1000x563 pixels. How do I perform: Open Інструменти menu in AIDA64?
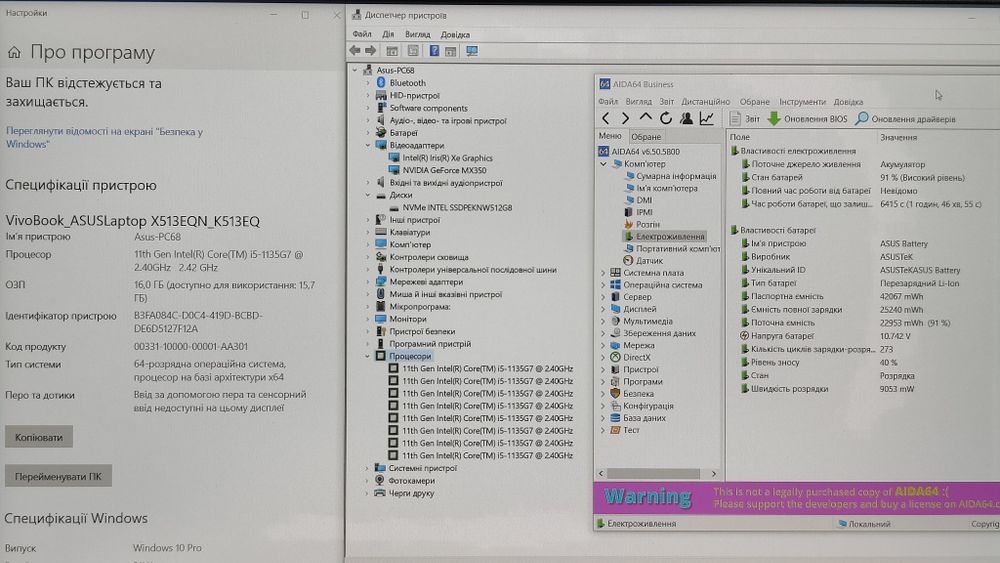tap(802, 102)
